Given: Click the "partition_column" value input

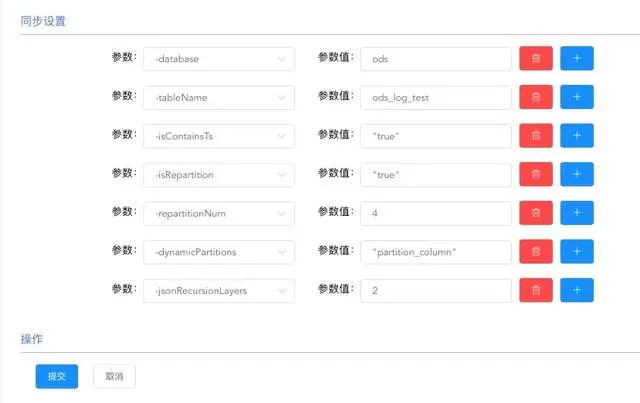Looking at the screenshot, I should point(435,252).
